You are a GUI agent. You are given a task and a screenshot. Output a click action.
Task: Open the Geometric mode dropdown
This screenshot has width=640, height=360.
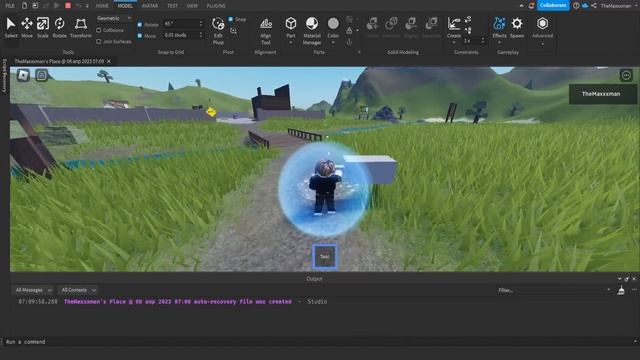(114, 18)
